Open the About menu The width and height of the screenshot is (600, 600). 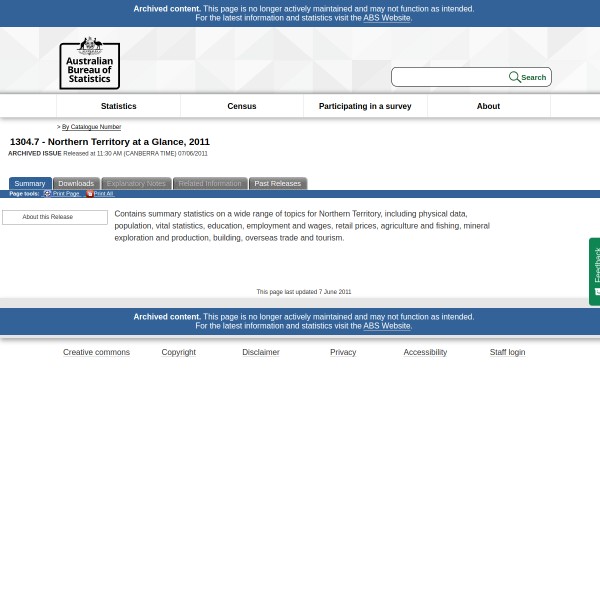coord(488,106)
